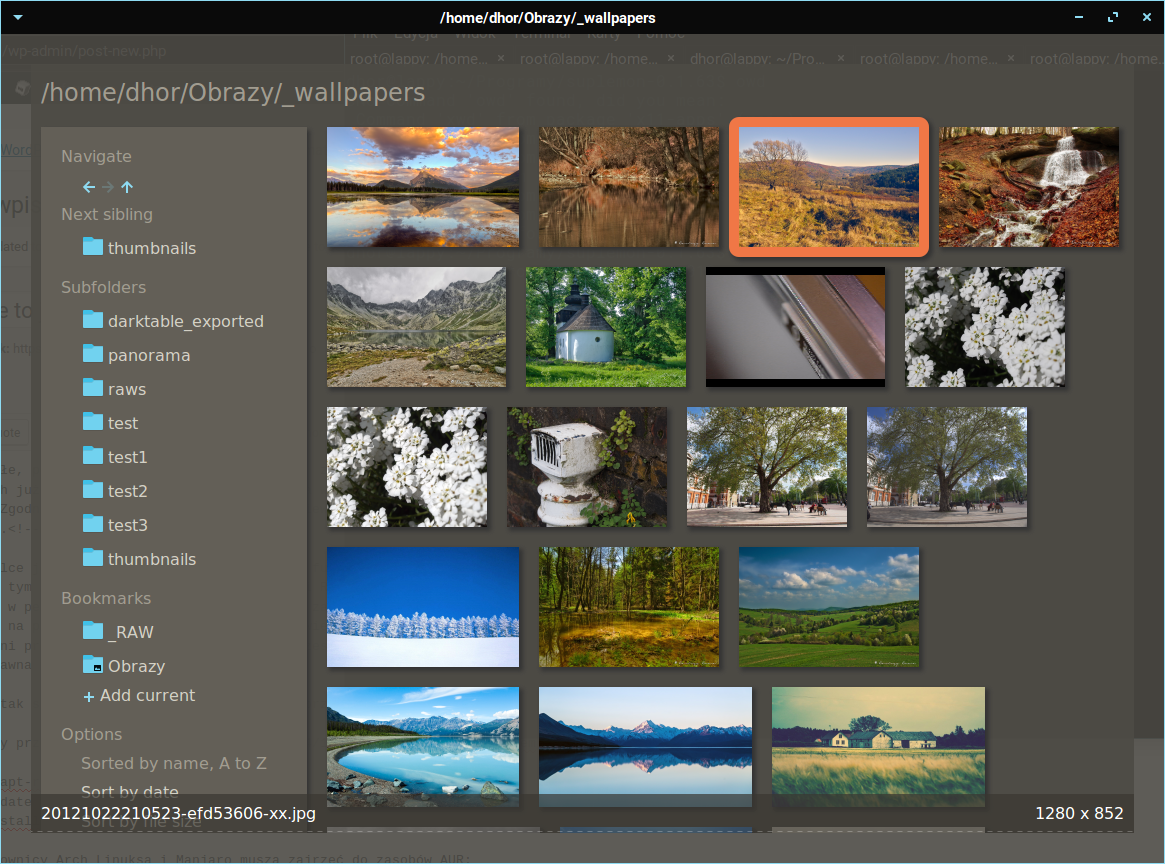Select the green rolling hills thumbnail
The height and width of the screenshot is (864, 1165).
[x=829, y=607]
